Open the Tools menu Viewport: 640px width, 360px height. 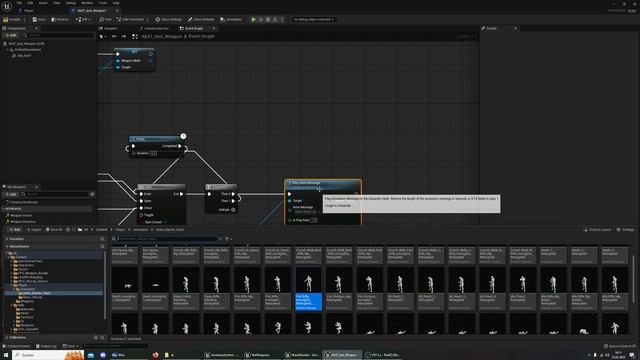tap(102, 3)
